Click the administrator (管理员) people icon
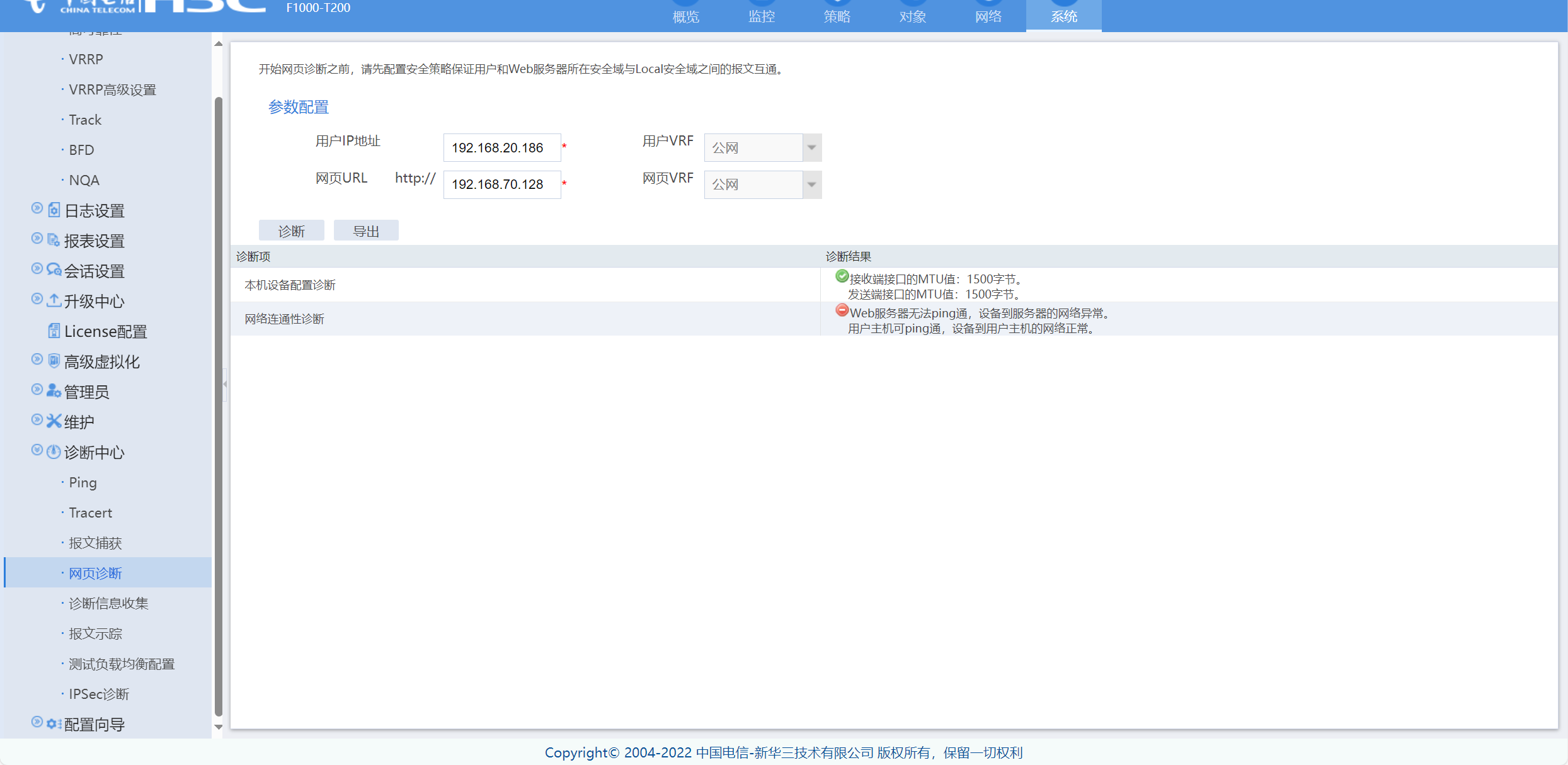This screenshot has height=765, width=1568. (54, 391)
